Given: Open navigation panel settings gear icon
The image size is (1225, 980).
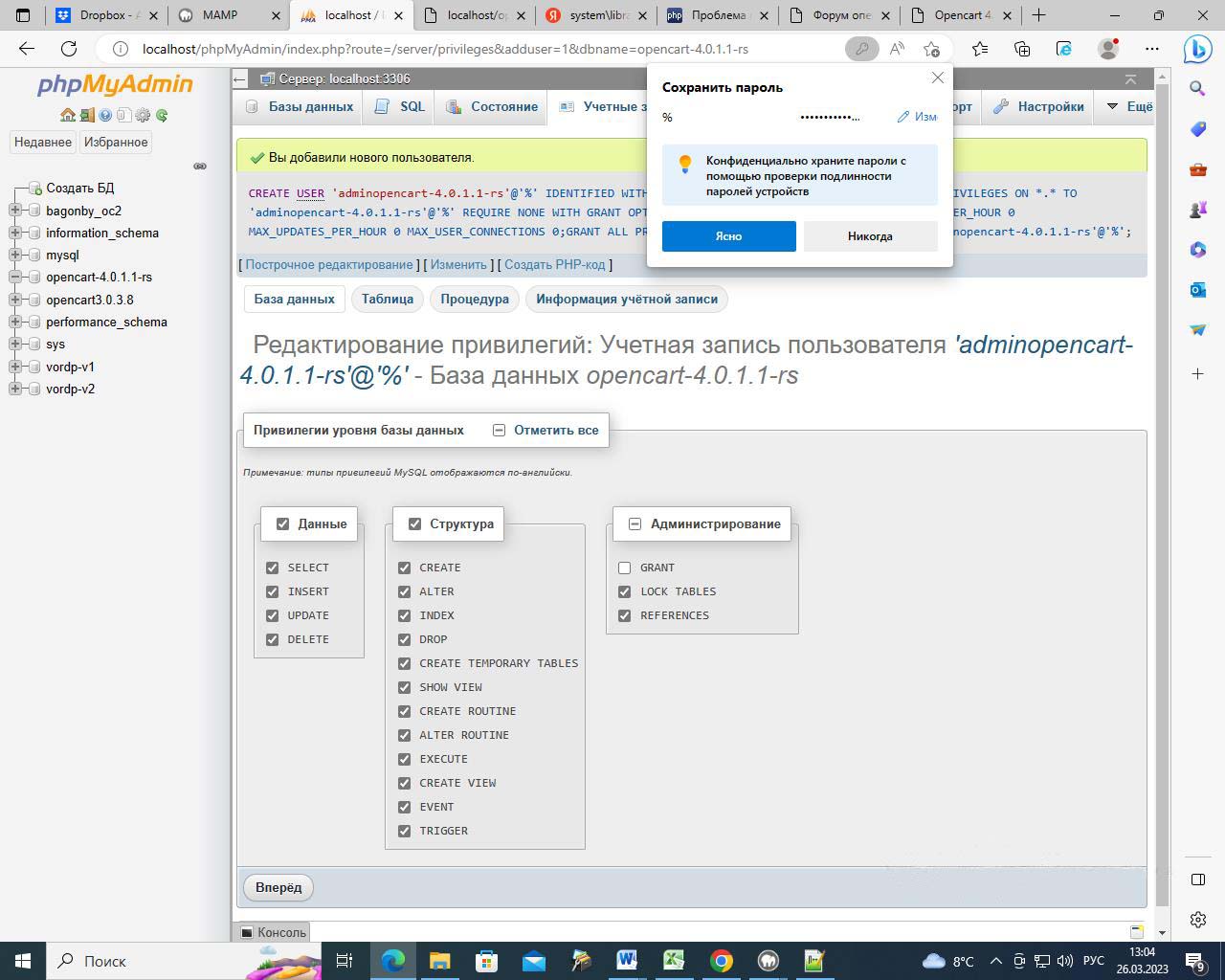Looking at the screenshot, I should (x=143, y=115).
